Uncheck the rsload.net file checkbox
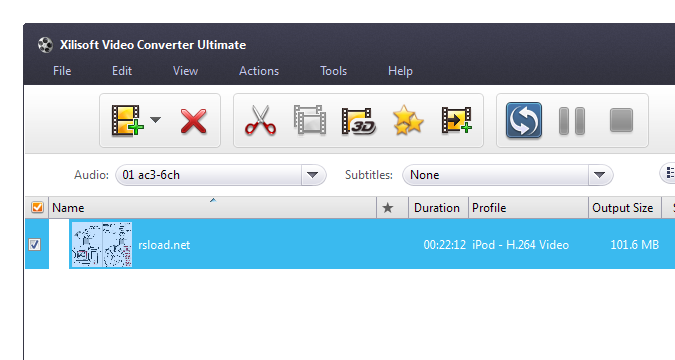675x360 pixels. tap(34, 245)
